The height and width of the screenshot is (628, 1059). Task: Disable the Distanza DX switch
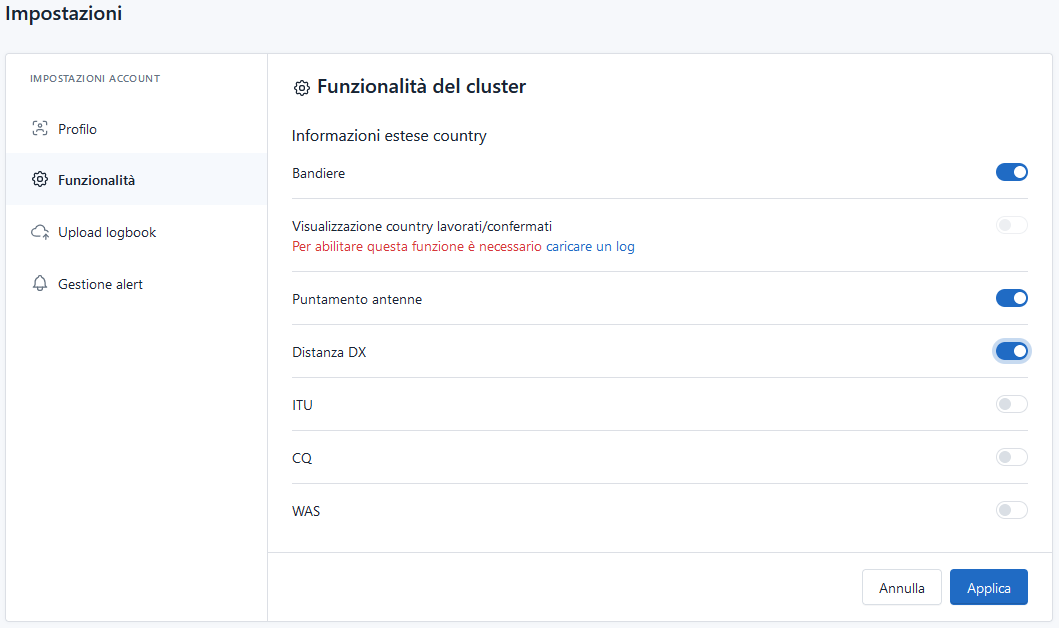(1011, 350)
